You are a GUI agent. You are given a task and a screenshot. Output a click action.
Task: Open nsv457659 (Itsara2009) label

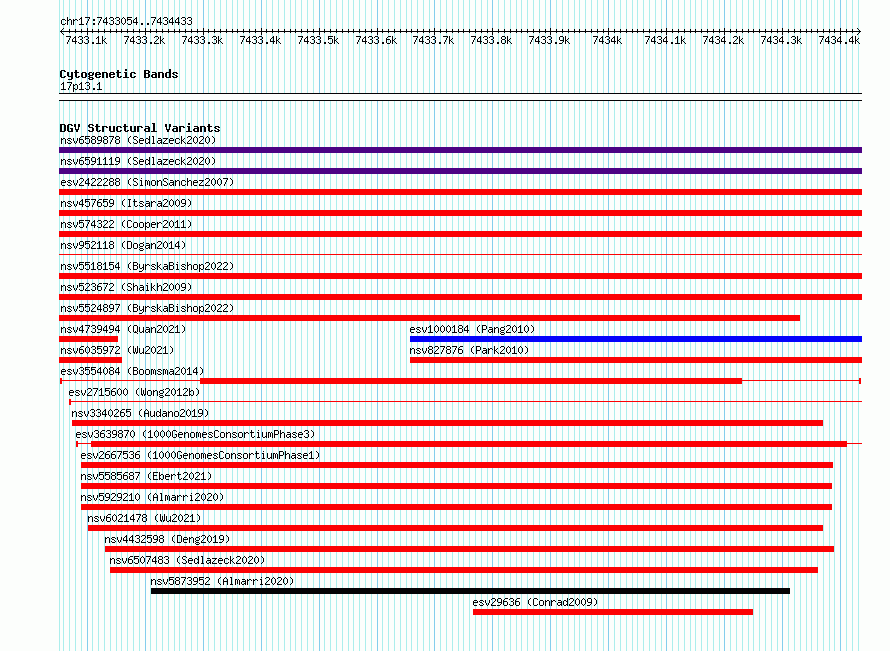pos(126,203)
